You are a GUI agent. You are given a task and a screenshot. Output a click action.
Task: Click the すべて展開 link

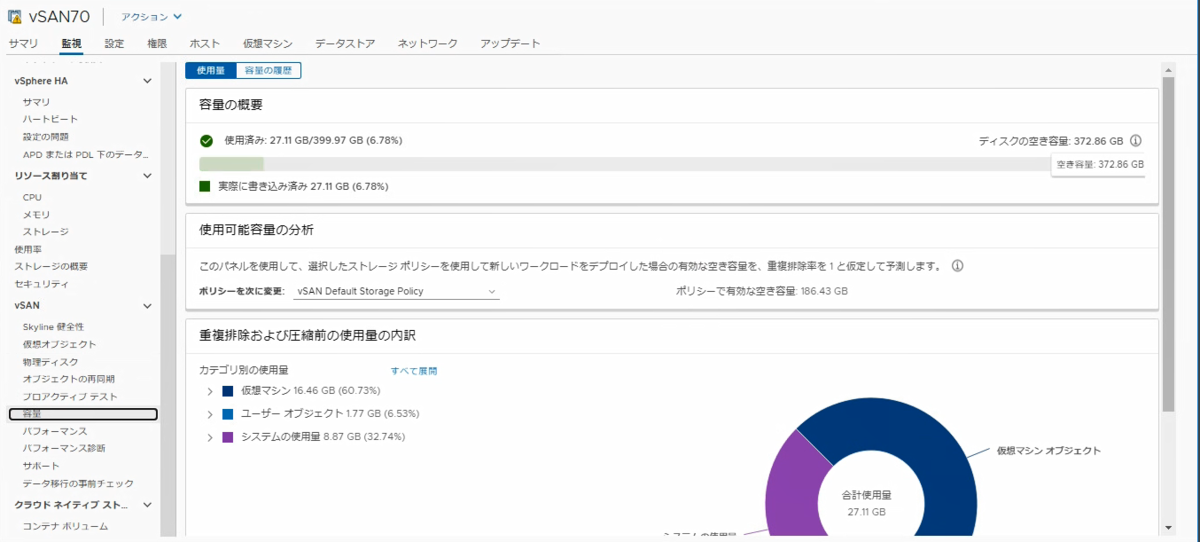414,371
